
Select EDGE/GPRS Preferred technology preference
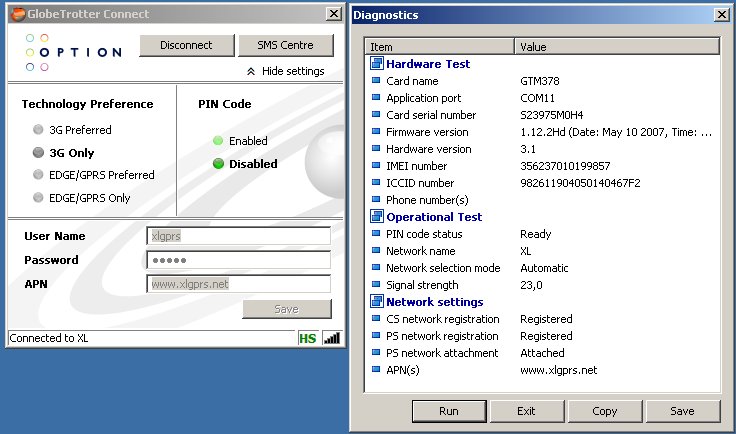tap(39, 175)
